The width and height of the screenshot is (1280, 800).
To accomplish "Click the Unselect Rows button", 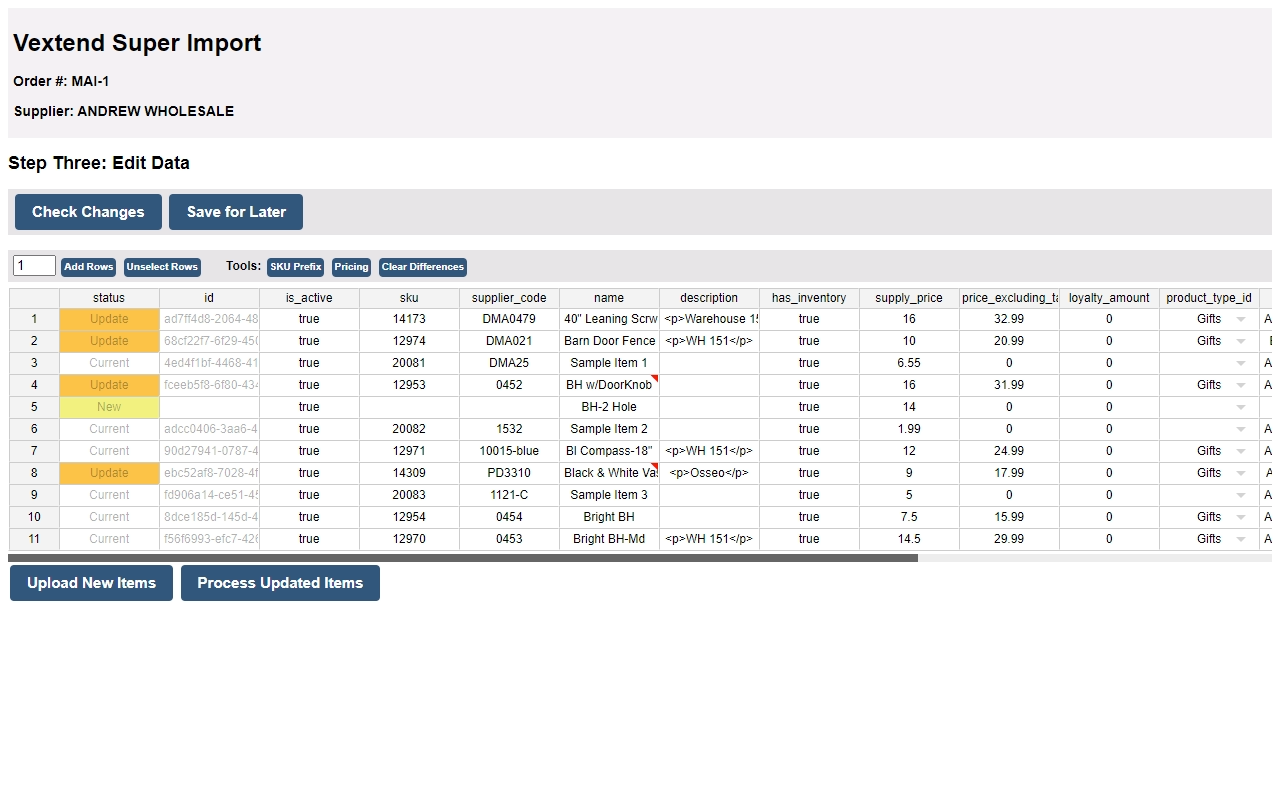I will pos(161,266).
